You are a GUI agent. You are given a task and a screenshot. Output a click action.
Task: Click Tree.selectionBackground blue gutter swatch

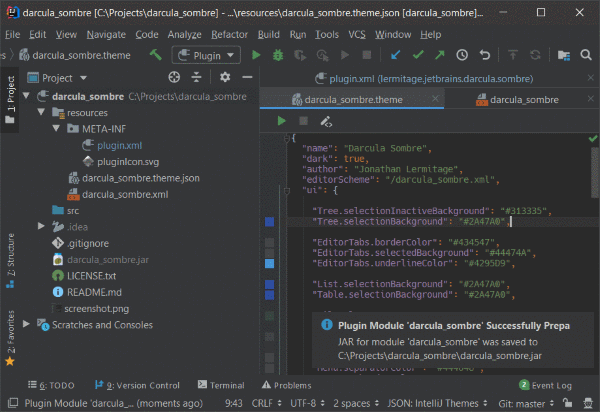coord(269,221)
